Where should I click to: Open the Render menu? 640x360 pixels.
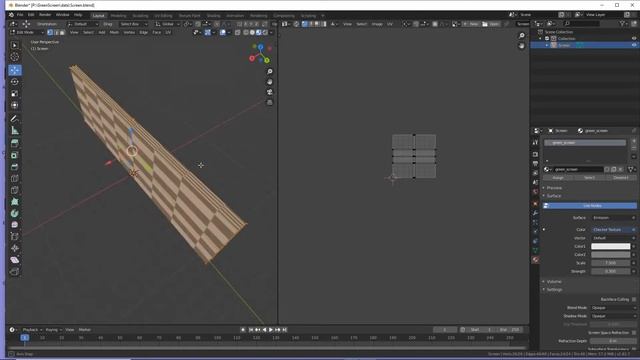point(45,15)
